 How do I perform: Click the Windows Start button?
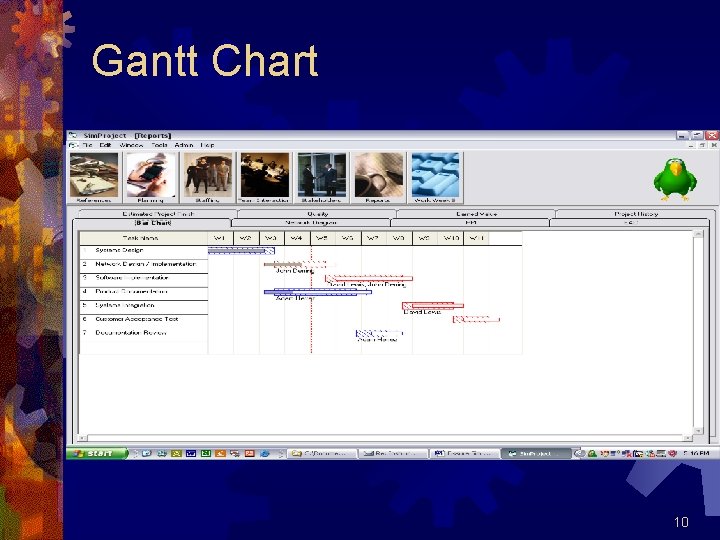click(x=96, y=454)
